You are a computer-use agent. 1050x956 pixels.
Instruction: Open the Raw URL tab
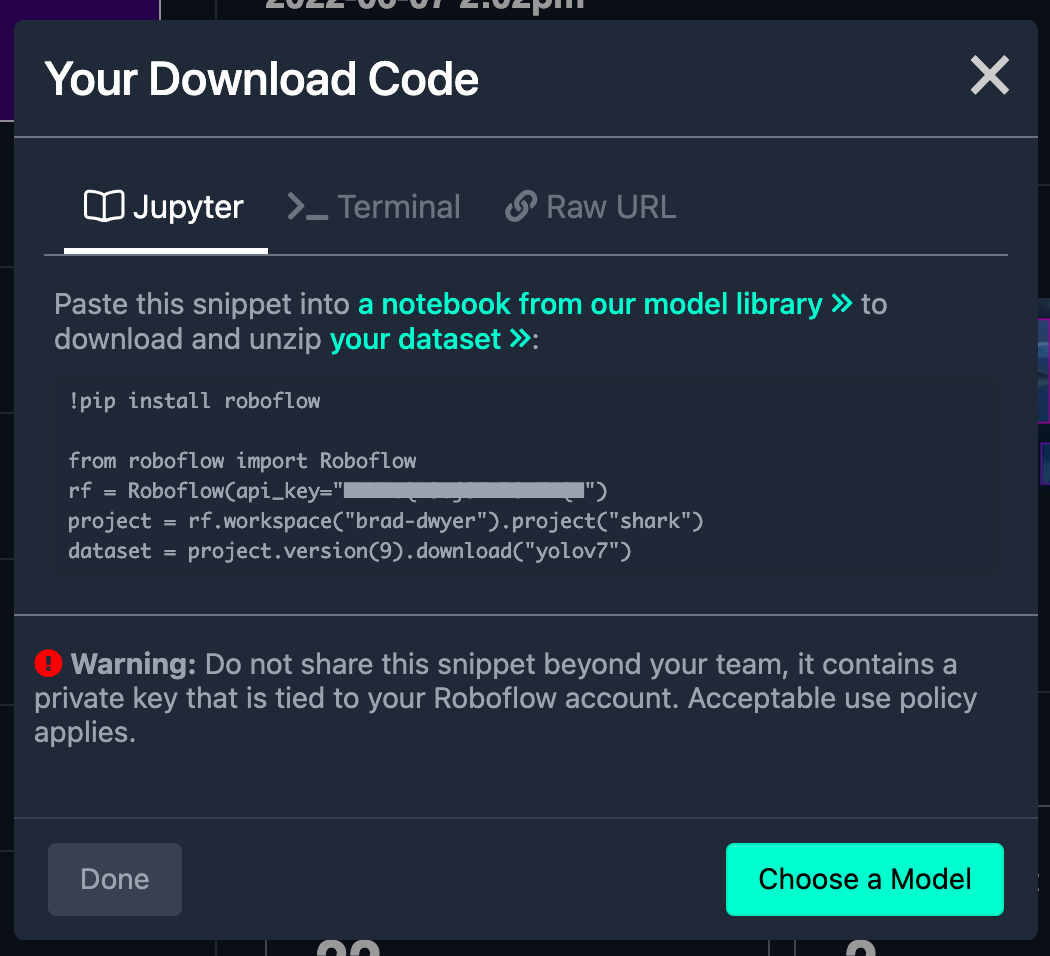(x=589, y=206)
